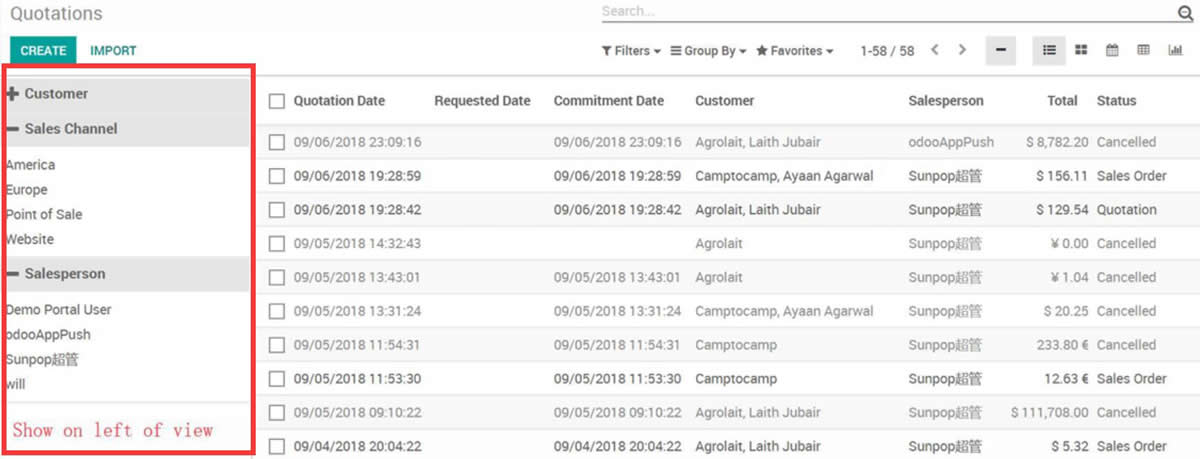This screenshot has height=459, width=1200.
Task: Switch to calendar view
Action: coord(1112,50)
